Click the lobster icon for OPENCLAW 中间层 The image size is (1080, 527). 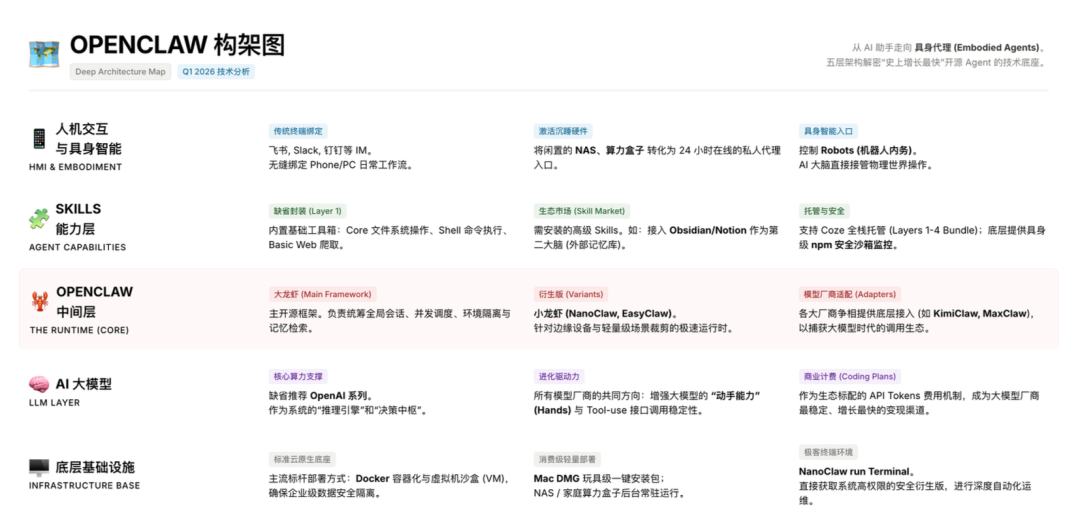tap(39, 301)
